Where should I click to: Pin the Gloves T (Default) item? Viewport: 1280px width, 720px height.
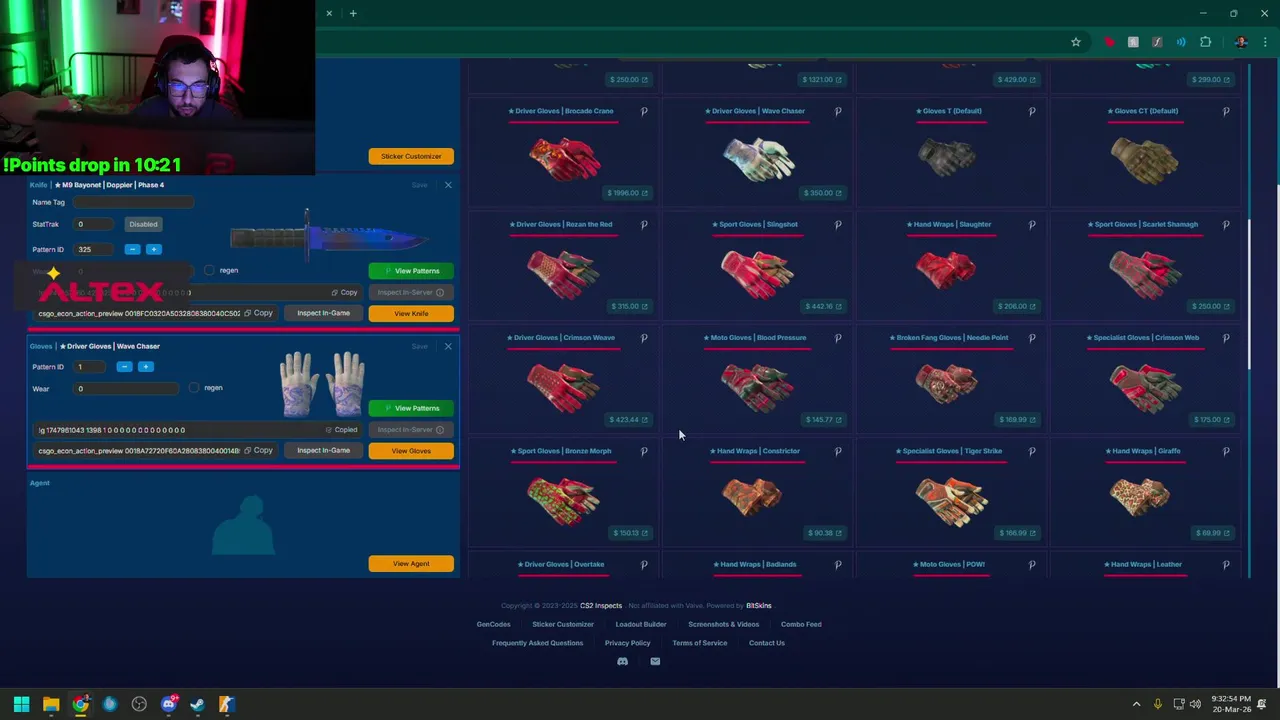(x=1032, y=111)
